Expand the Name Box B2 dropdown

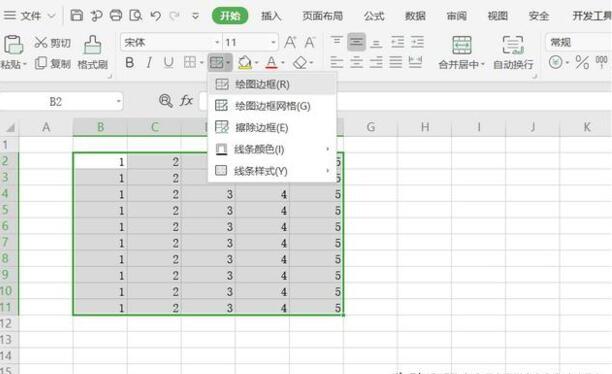click(x=118, y=102)
